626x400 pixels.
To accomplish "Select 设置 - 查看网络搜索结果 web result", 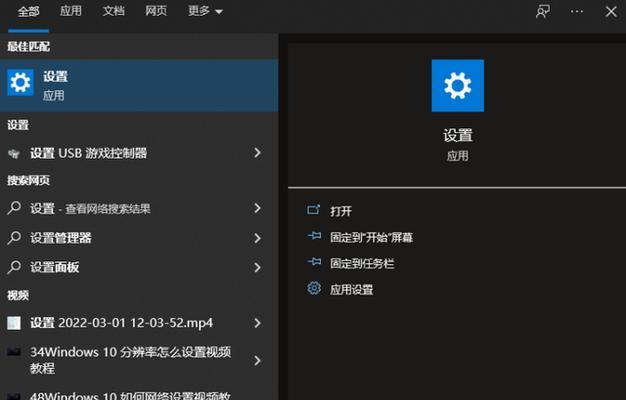I will pyautogui.click(x=139, y=208).
